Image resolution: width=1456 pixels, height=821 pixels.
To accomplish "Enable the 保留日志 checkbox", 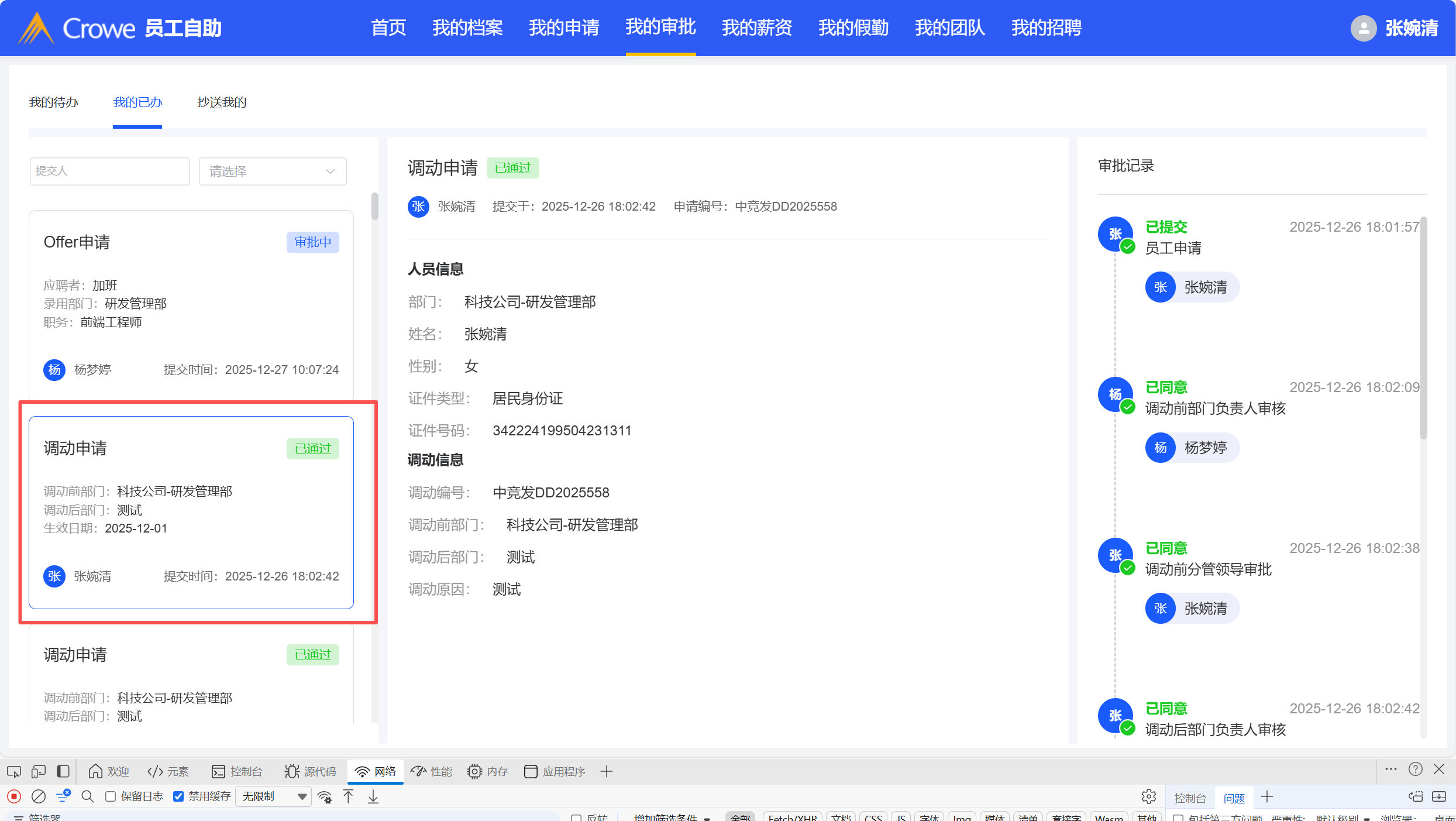I will [111, 796].
